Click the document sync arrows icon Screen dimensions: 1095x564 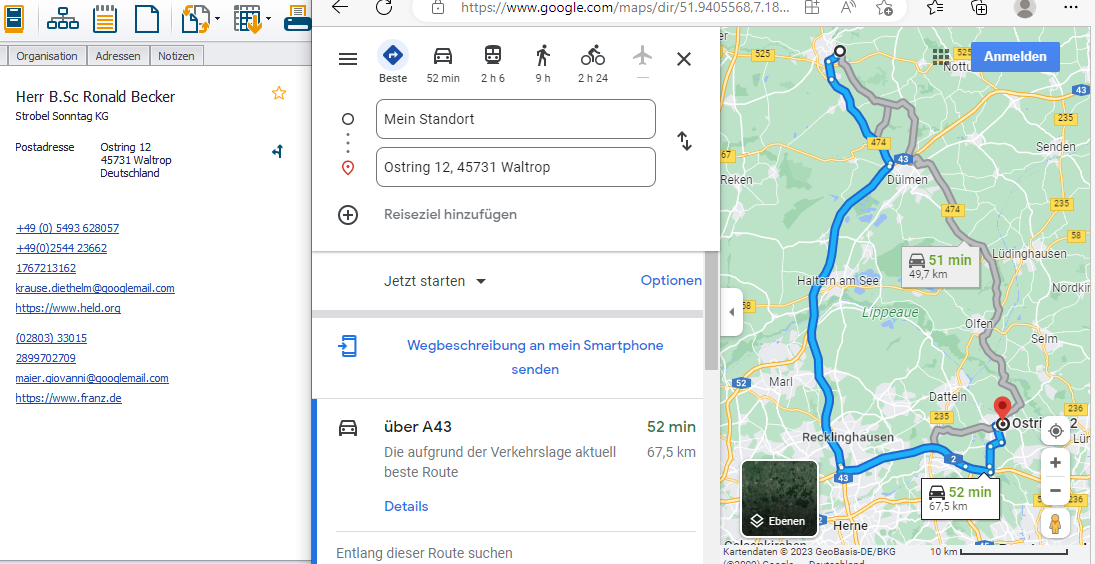tap(196, 19)
